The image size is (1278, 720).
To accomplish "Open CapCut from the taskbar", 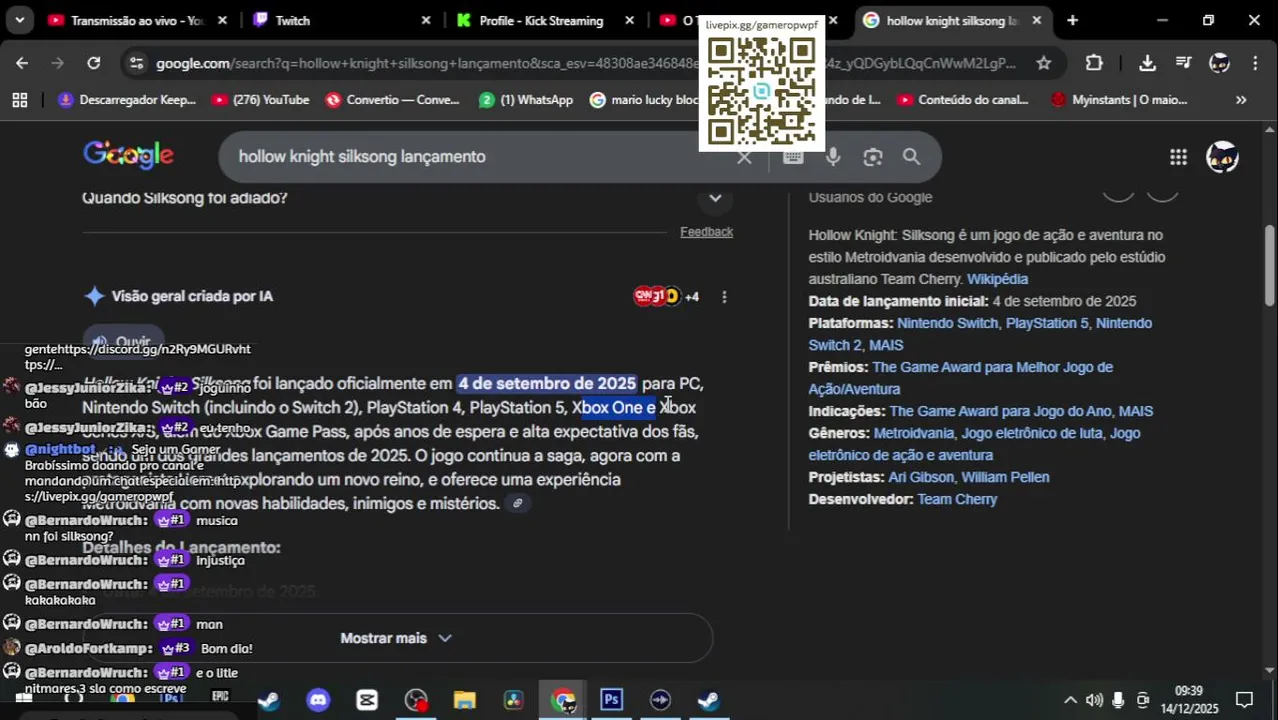I will coord(367,700).
